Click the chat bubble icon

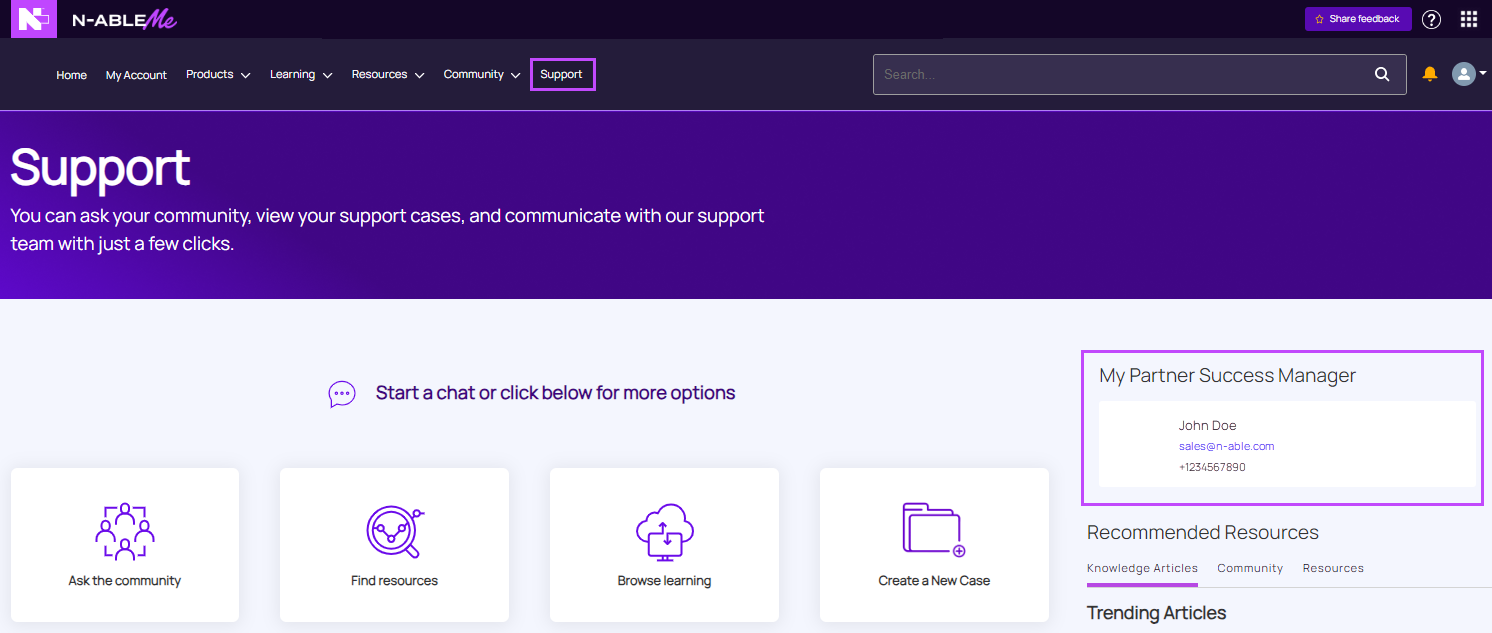click(x=342, y=394)
